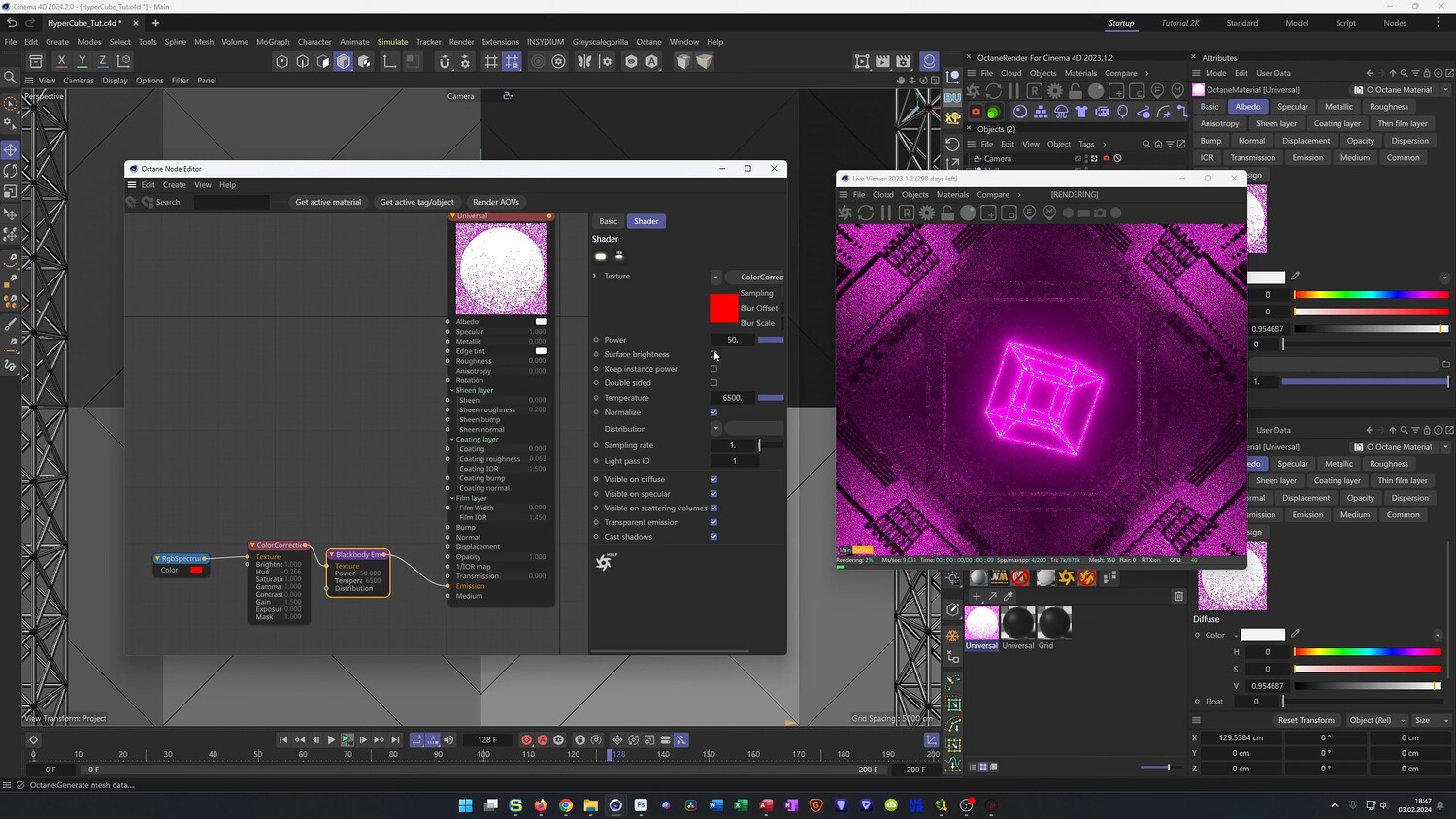Viewport: 1456px width, 819px height.
Task: Click the Octane T-shirt material icon
Action: tap(1081, 112)
